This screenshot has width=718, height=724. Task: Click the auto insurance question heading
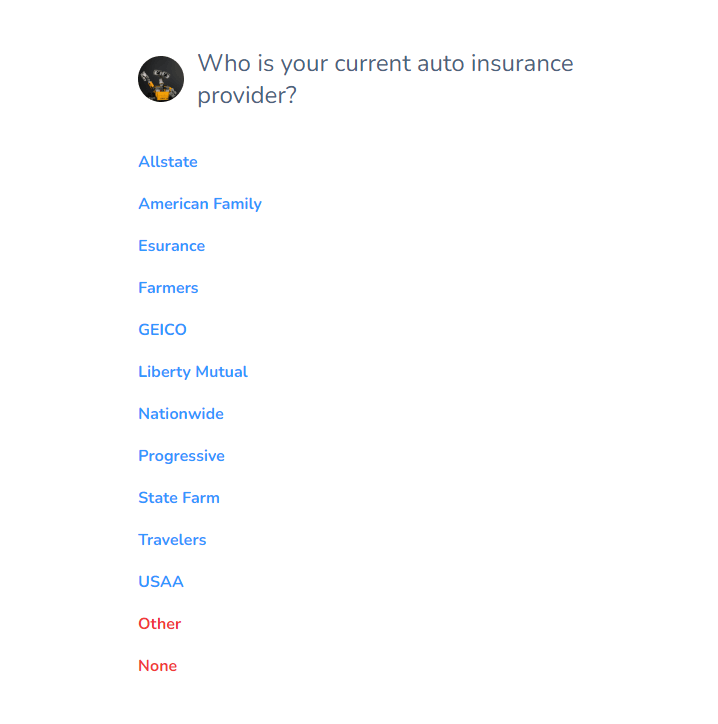[385, 79]
